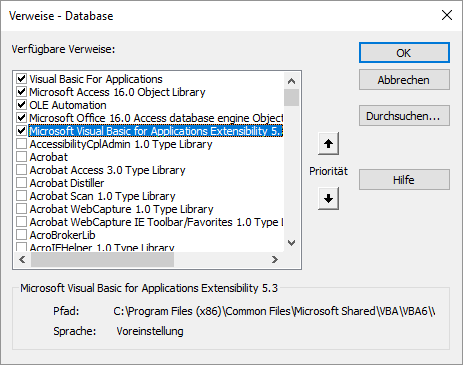The height and width of the screenshot is (365, 463).
Task: Click list vertical scrollbar up arrow
Action: coord(292,81)
